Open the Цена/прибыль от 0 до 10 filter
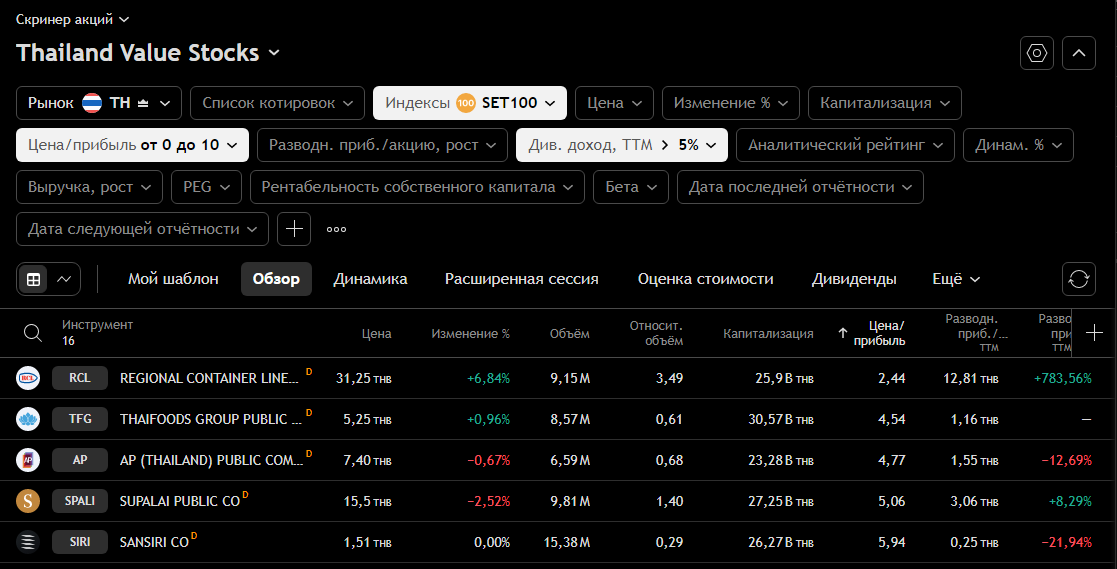This screenshot has height=569, width=1117. point(133,145)
